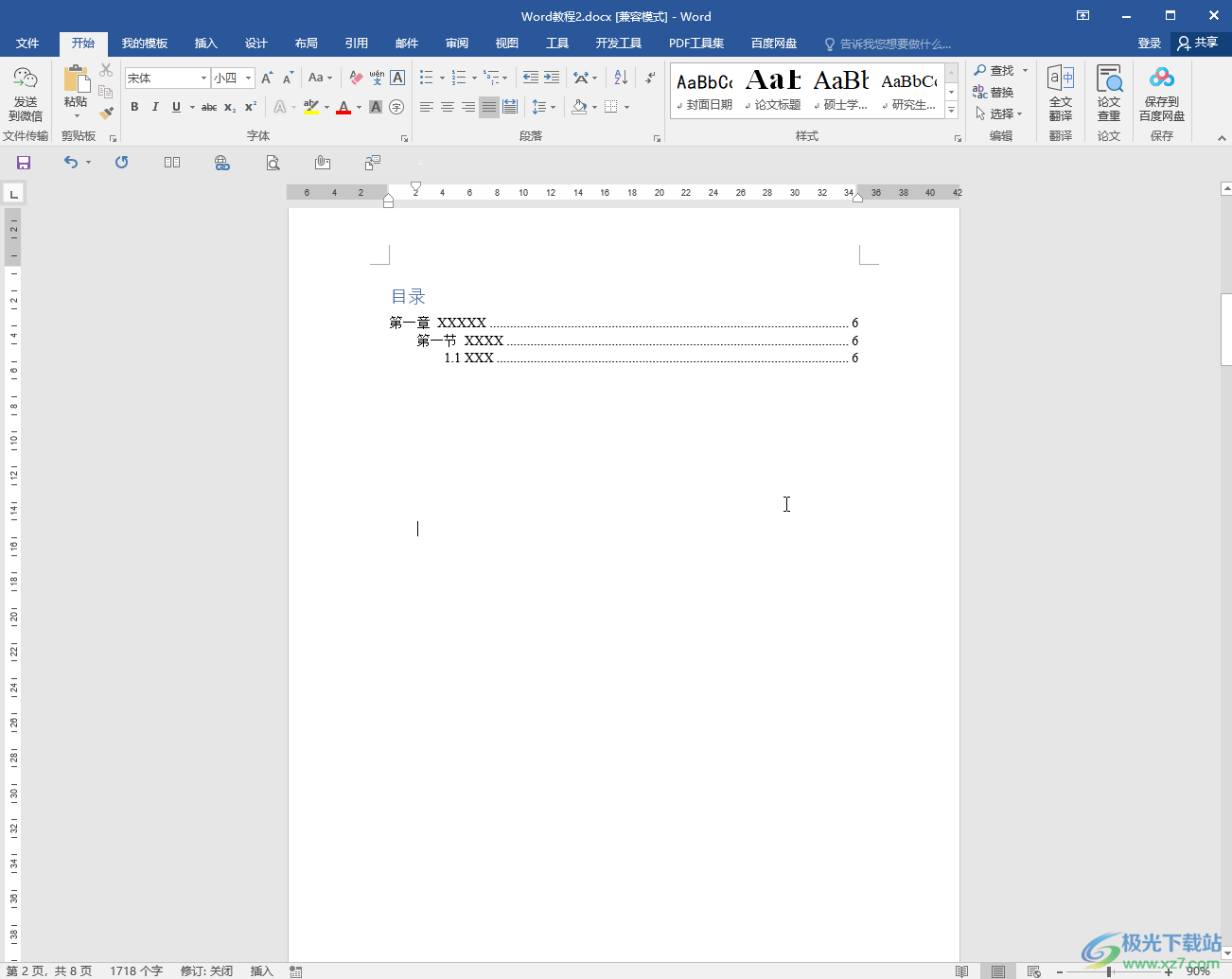The image size is (1232, 979).
Task: Click the Sign in (登录) button
Action: click(x=1150, y=44)
